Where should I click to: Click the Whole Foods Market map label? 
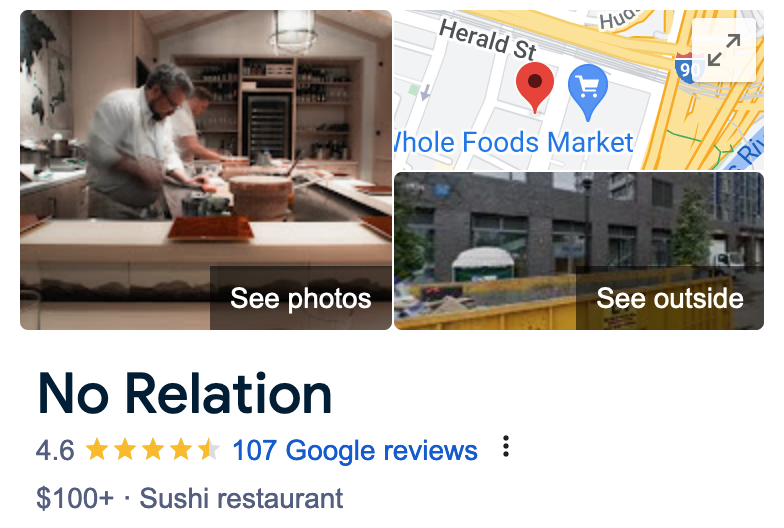tap(513, 142)
